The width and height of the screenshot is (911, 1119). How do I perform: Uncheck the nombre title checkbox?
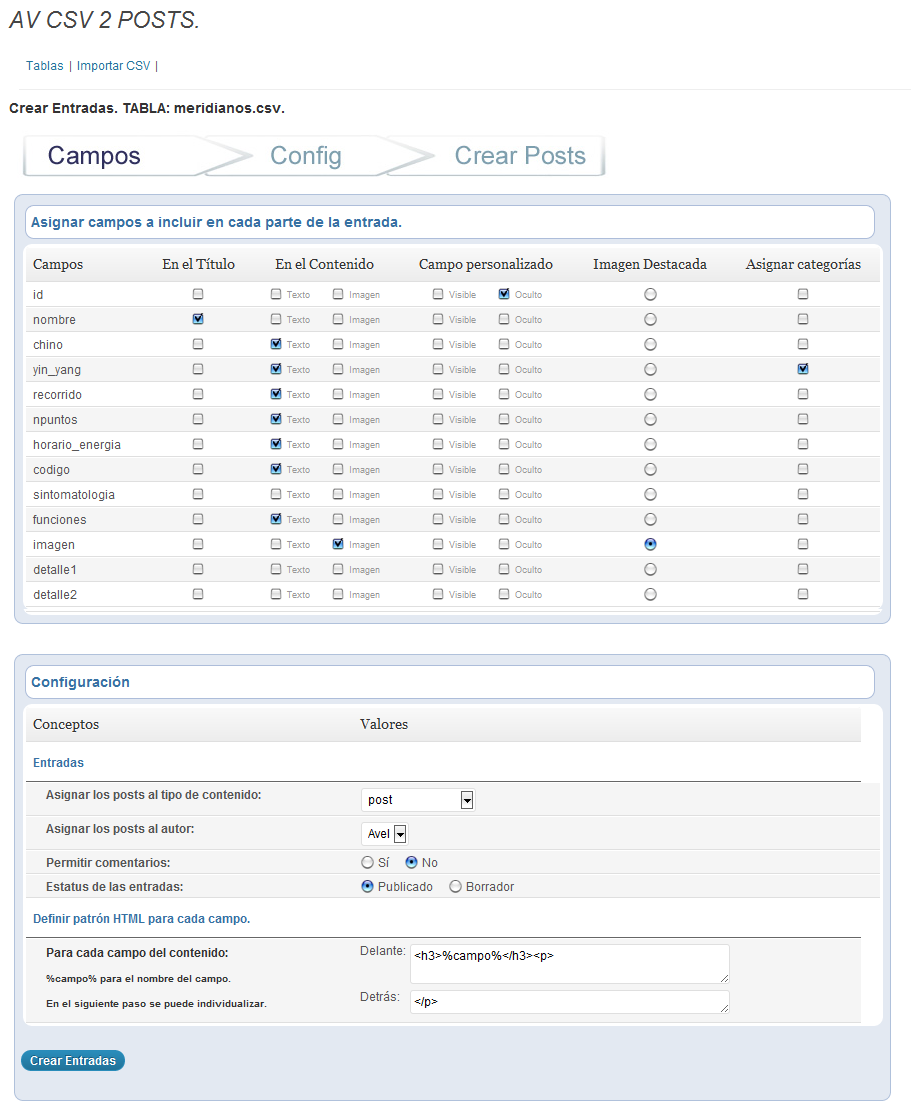198,319
